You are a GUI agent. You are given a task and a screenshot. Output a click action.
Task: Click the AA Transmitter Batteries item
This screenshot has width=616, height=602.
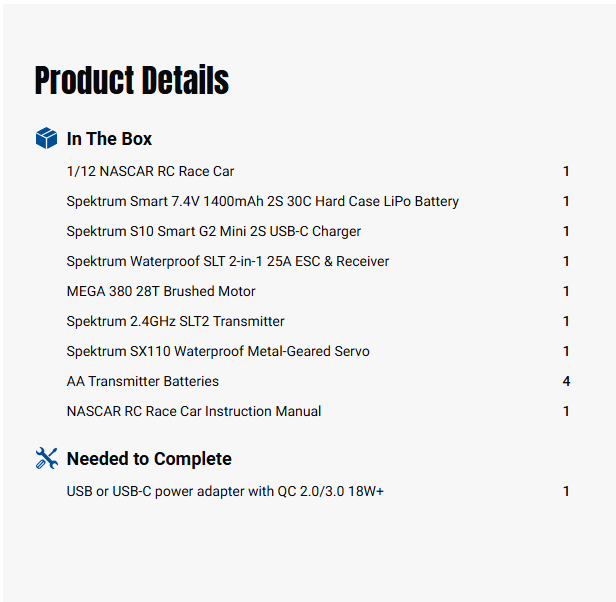[142, 381]
